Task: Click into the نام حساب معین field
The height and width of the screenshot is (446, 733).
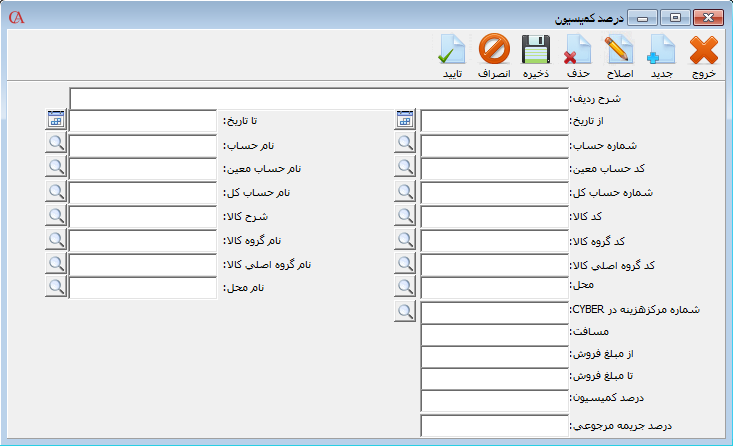Action: pyautogui.click(x=144, y=168)
